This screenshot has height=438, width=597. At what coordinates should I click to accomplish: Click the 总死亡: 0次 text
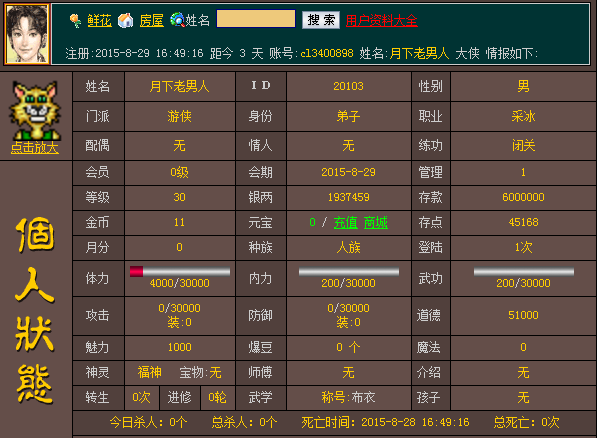tap(527, 422)
